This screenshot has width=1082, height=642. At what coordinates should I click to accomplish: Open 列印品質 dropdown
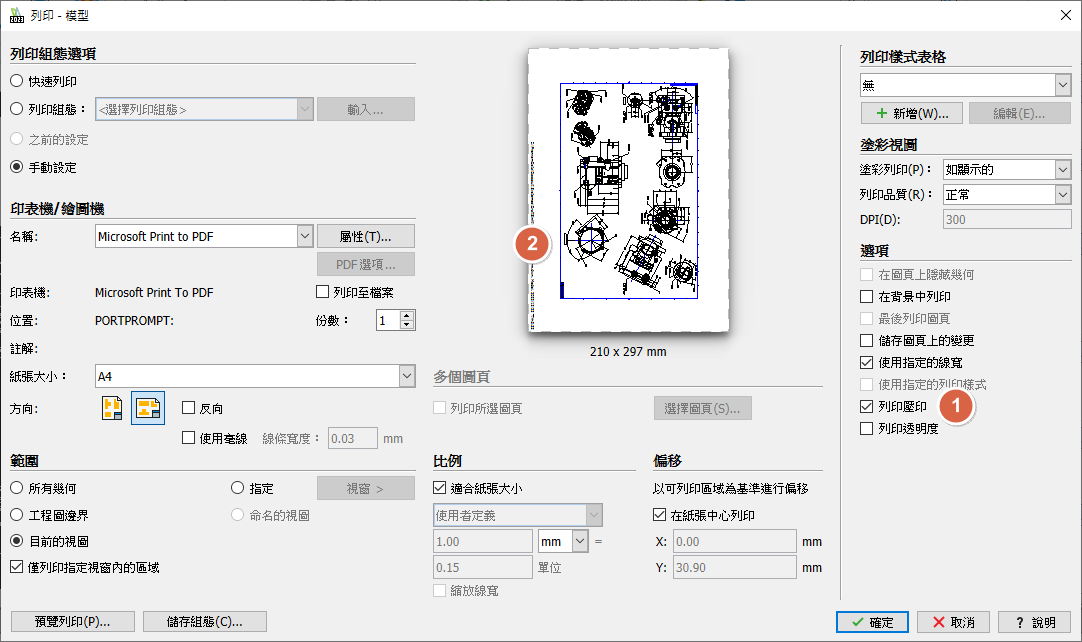[1063, 195]
